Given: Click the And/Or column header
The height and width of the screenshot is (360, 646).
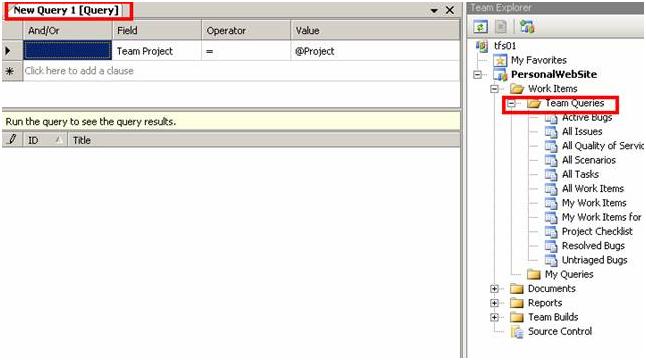Looking at the screenshot, I should tap(68, 30).
